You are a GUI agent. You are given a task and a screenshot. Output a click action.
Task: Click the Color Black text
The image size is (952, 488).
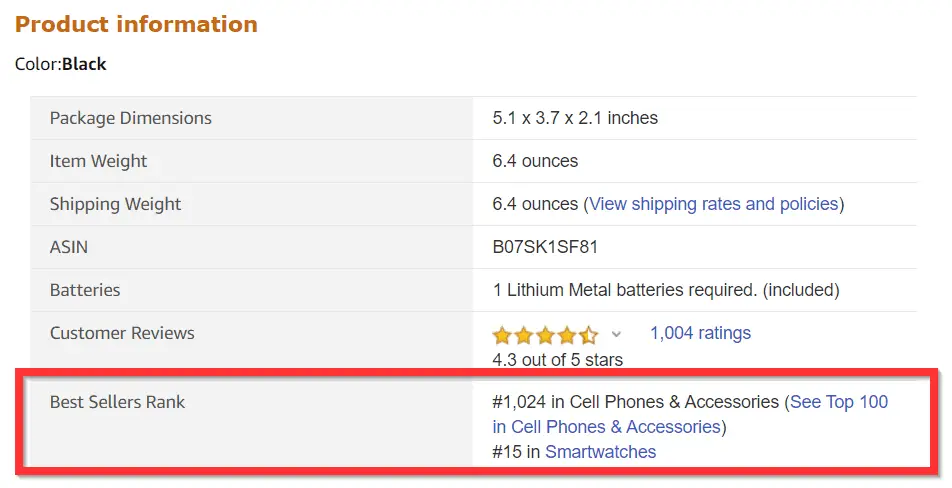pyautogui.click(x=61, y=64)
